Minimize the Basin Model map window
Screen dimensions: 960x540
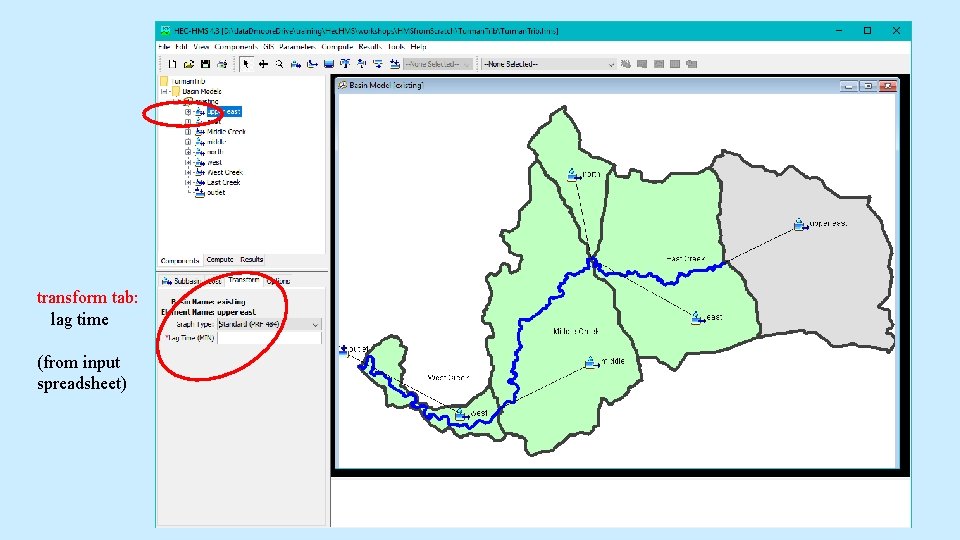tap(848, 86)
